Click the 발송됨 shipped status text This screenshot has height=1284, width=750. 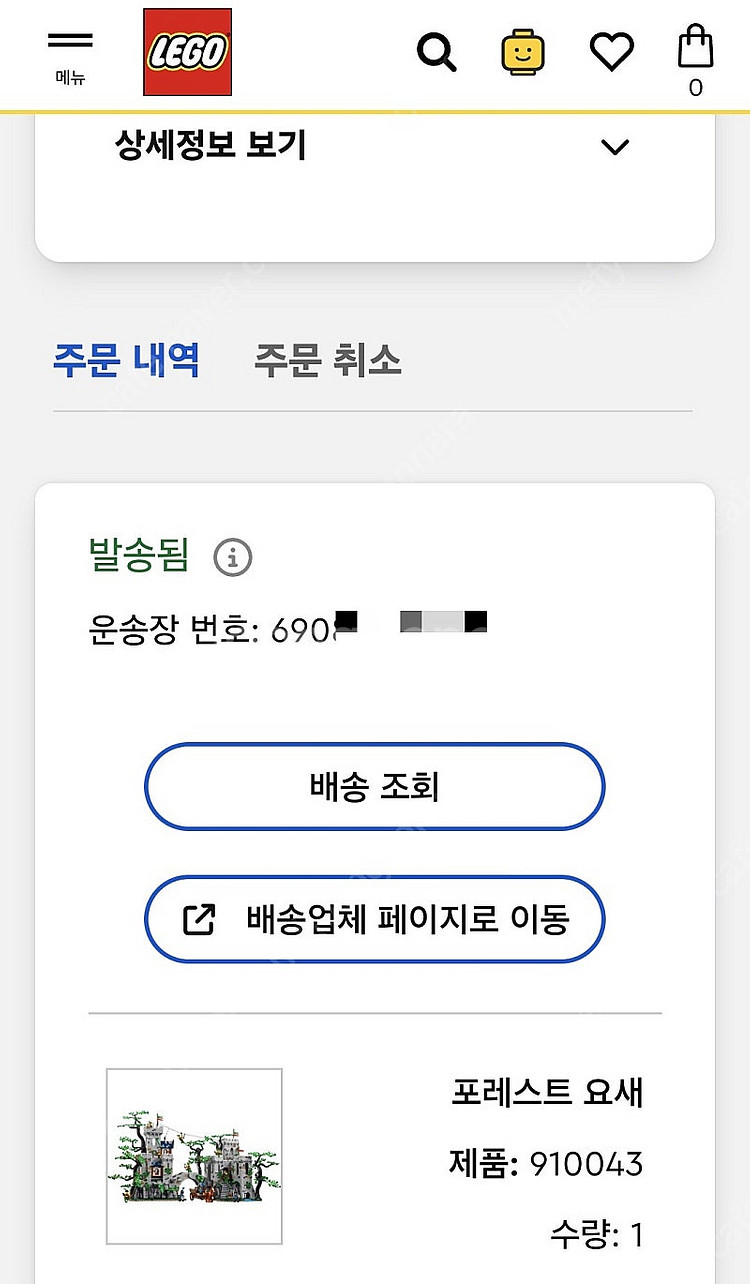[139, 555]
